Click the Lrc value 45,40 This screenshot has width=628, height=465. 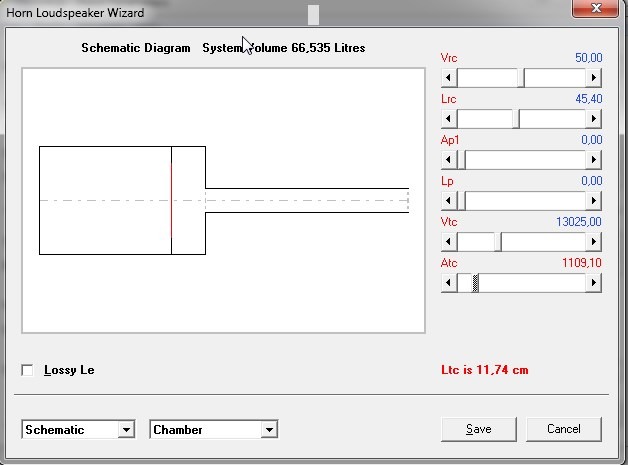588,99
